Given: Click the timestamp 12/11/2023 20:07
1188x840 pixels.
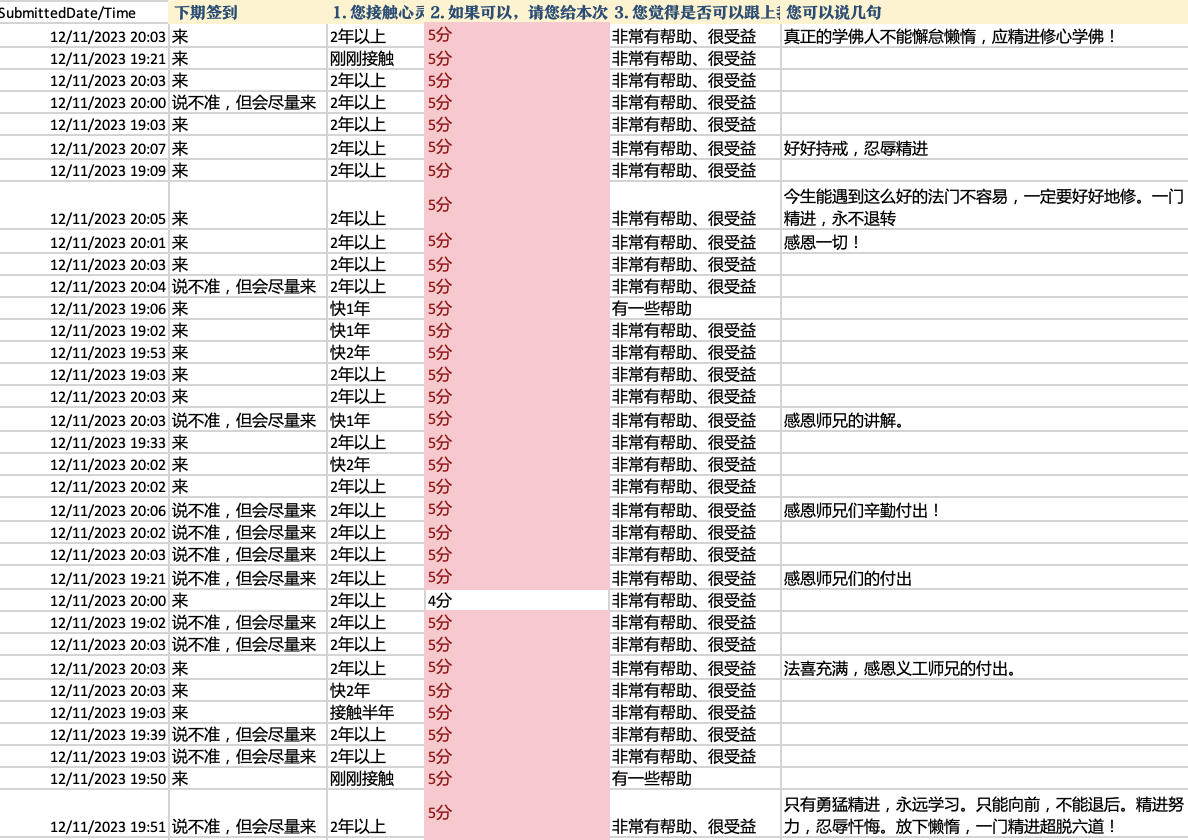Looking at the screenshot, I should 108,148.
